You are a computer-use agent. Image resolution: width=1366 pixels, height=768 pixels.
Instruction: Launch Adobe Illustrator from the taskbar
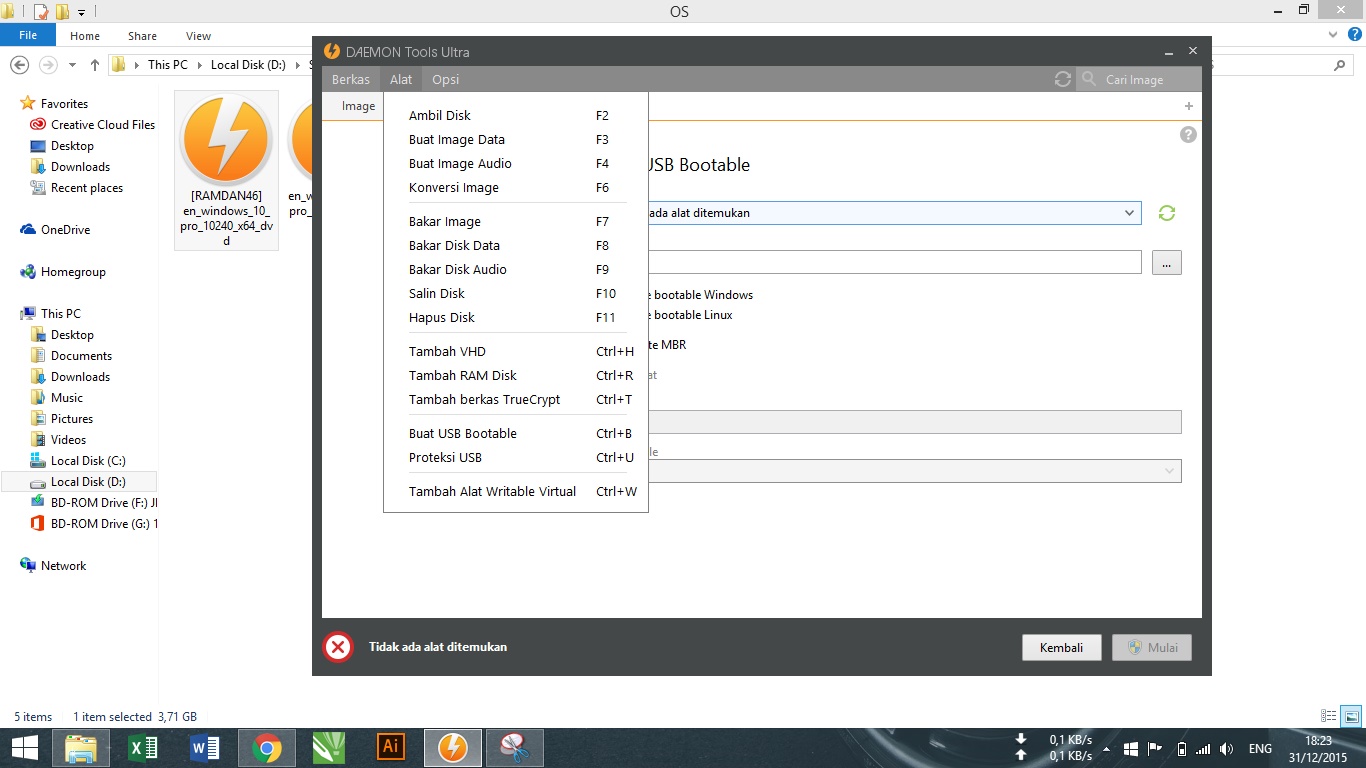pos(390,747)
